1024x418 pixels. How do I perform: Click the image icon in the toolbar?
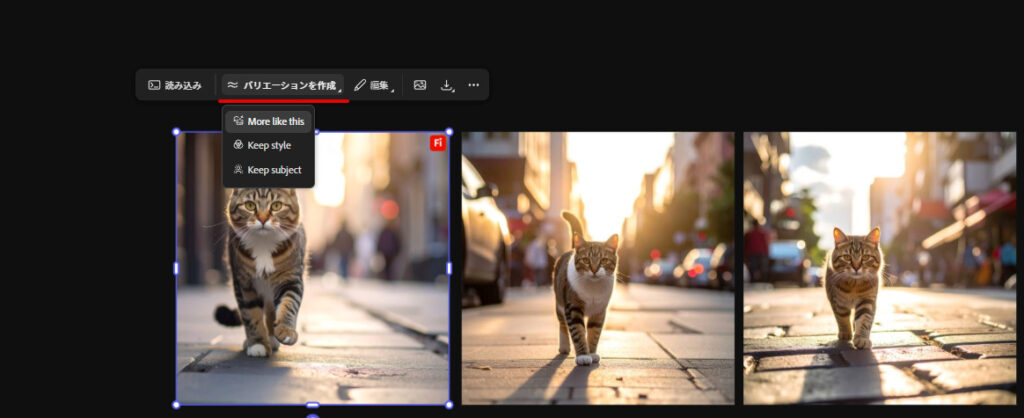[420, 85]
